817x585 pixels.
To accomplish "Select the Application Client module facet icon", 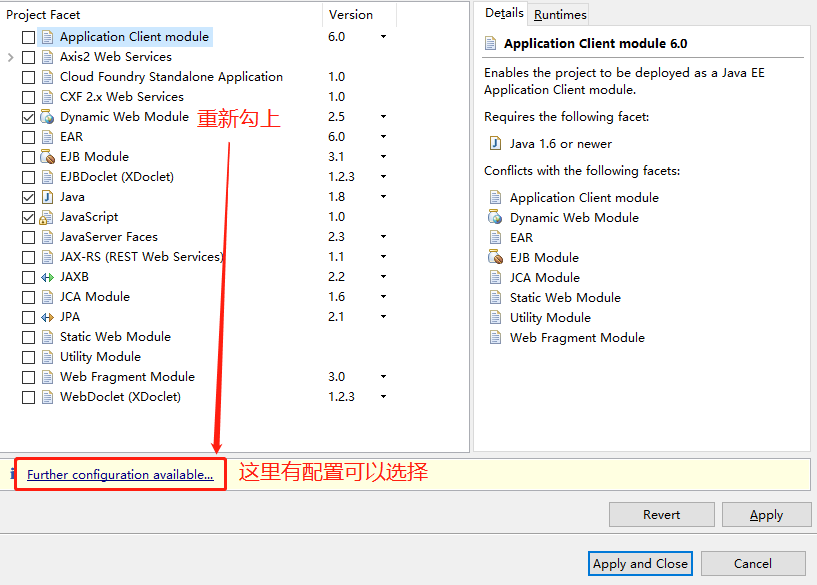I will pos(47,37).
